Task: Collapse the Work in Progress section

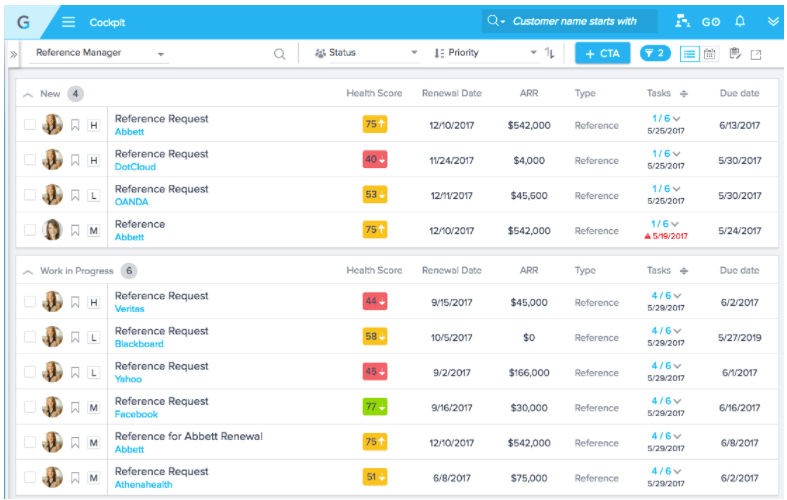Action: 28,271
